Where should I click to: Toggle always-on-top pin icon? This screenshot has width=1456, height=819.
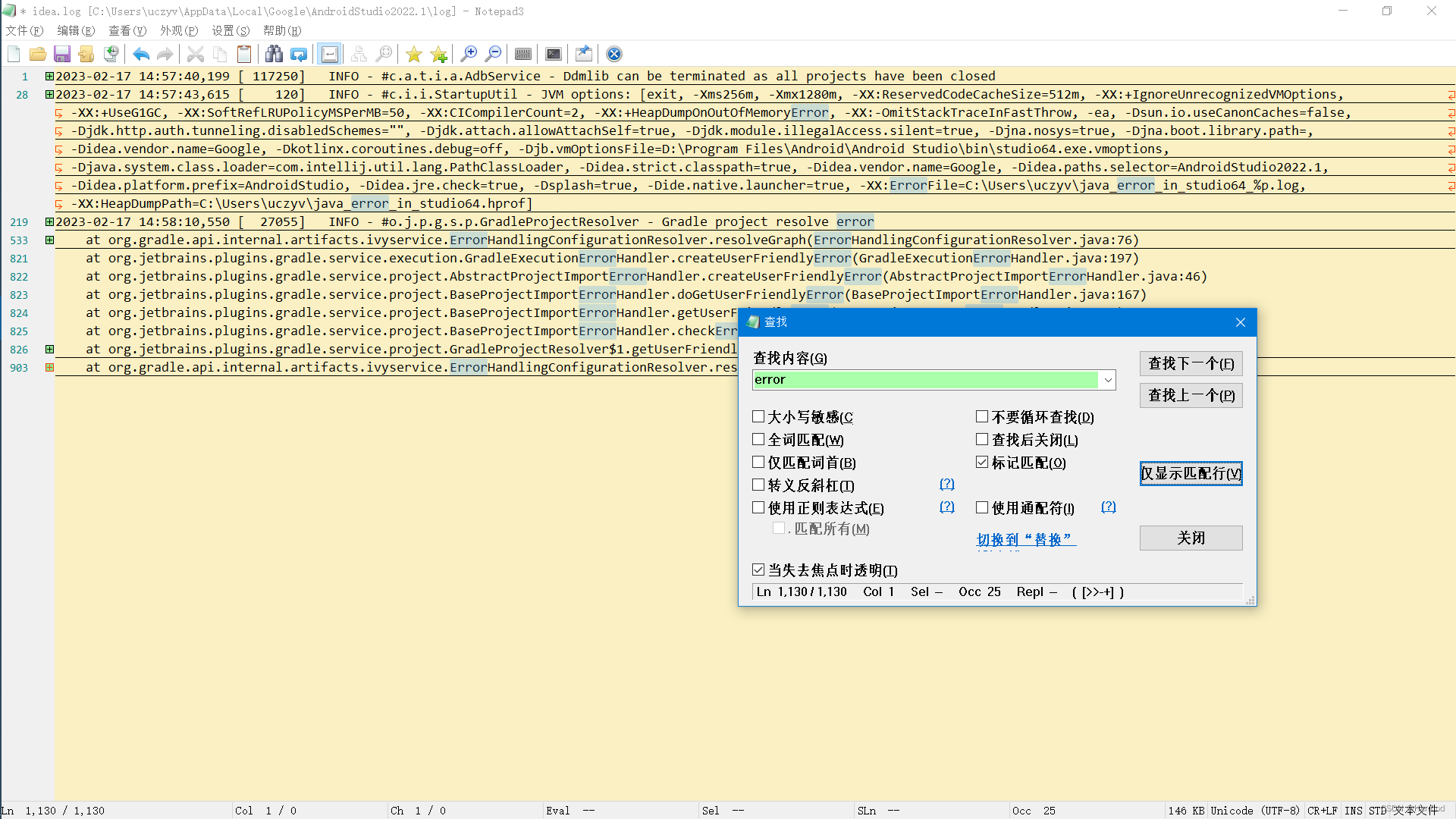pyautogui.click(x=584, y=54)
